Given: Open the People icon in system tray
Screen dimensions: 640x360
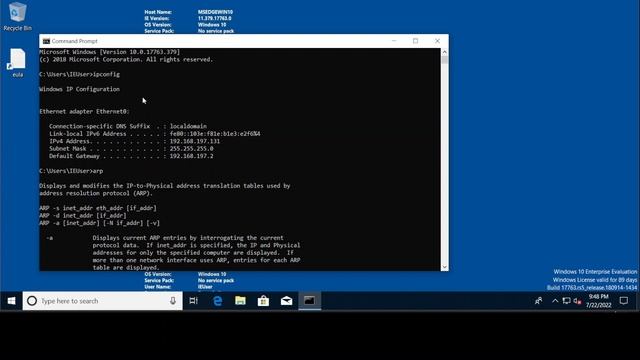Looking at the screenshot, I should (x=538, y=301).
